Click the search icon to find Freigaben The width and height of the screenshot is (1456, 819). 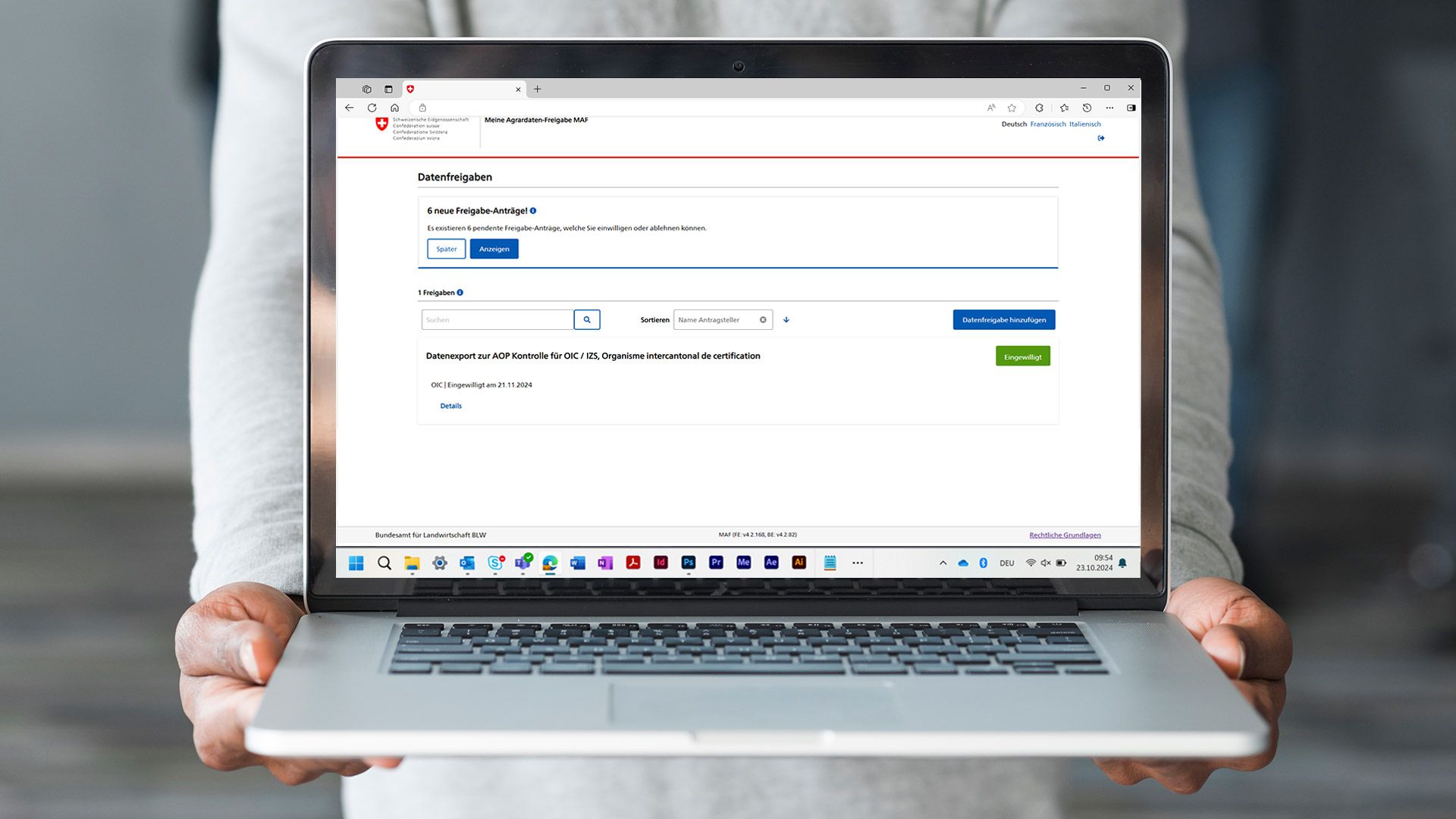point(587,319)
